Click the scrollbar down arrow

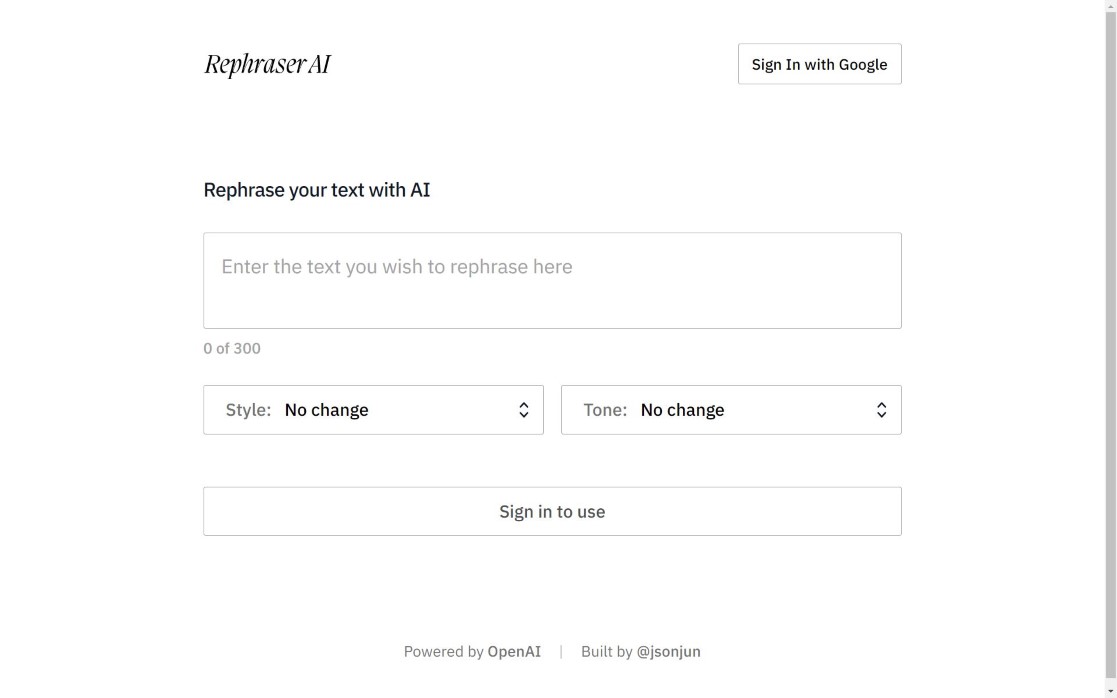tap(1110, 691)
